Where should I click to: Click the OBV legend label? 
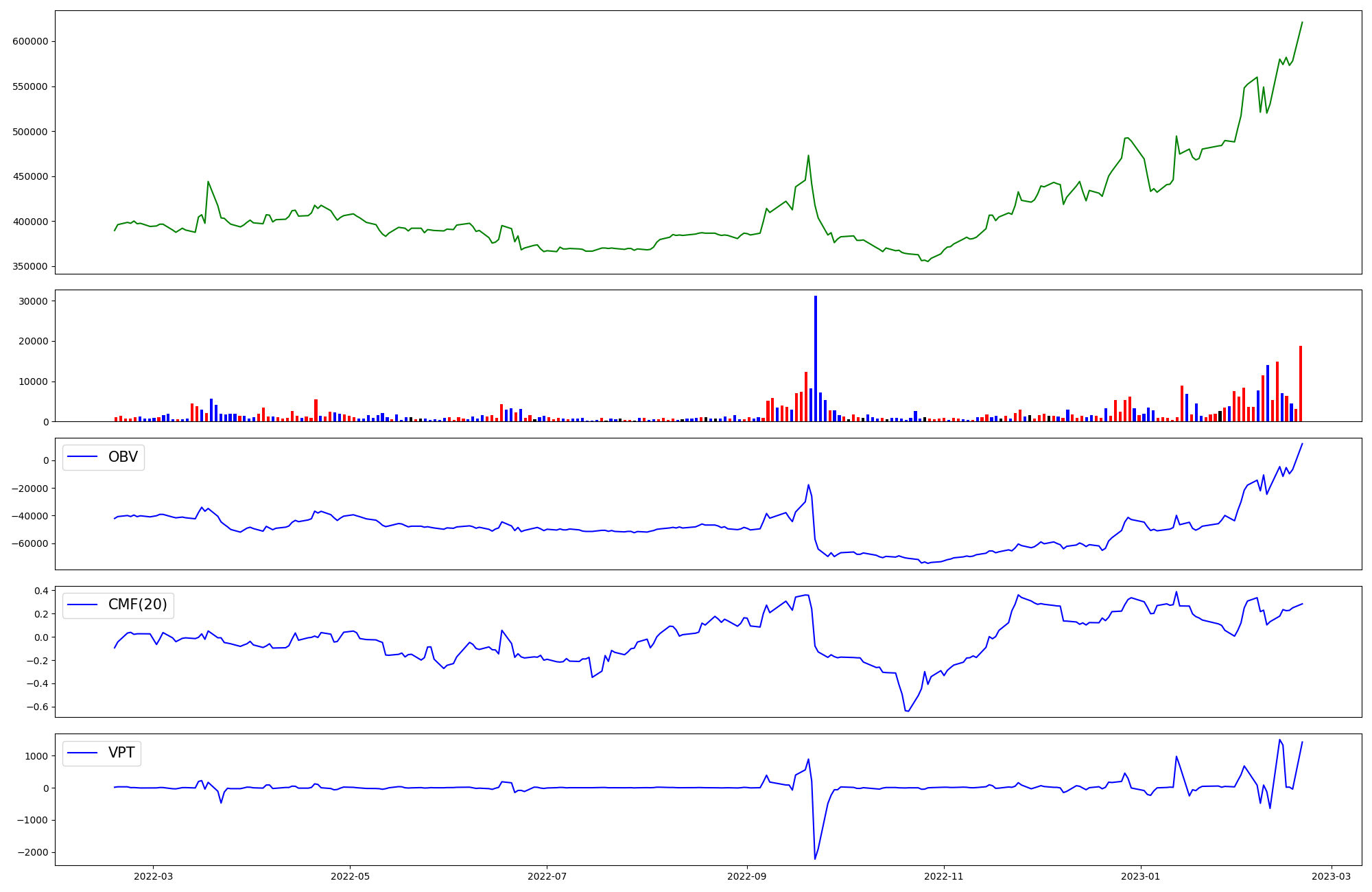[x=123, y=457]
